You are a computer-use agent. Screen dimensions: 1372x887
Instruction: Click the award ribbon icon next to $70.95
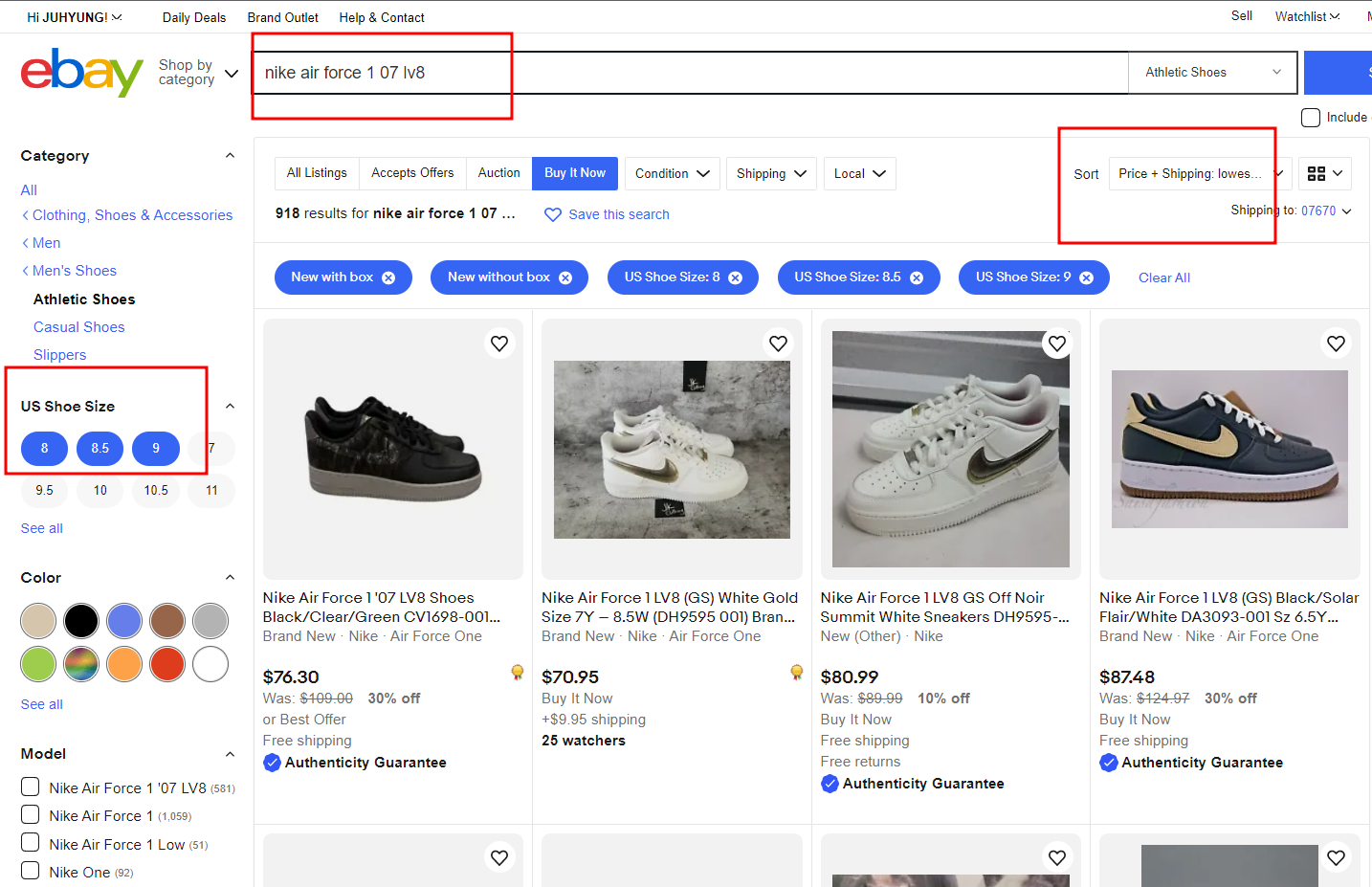click(797, 673)
